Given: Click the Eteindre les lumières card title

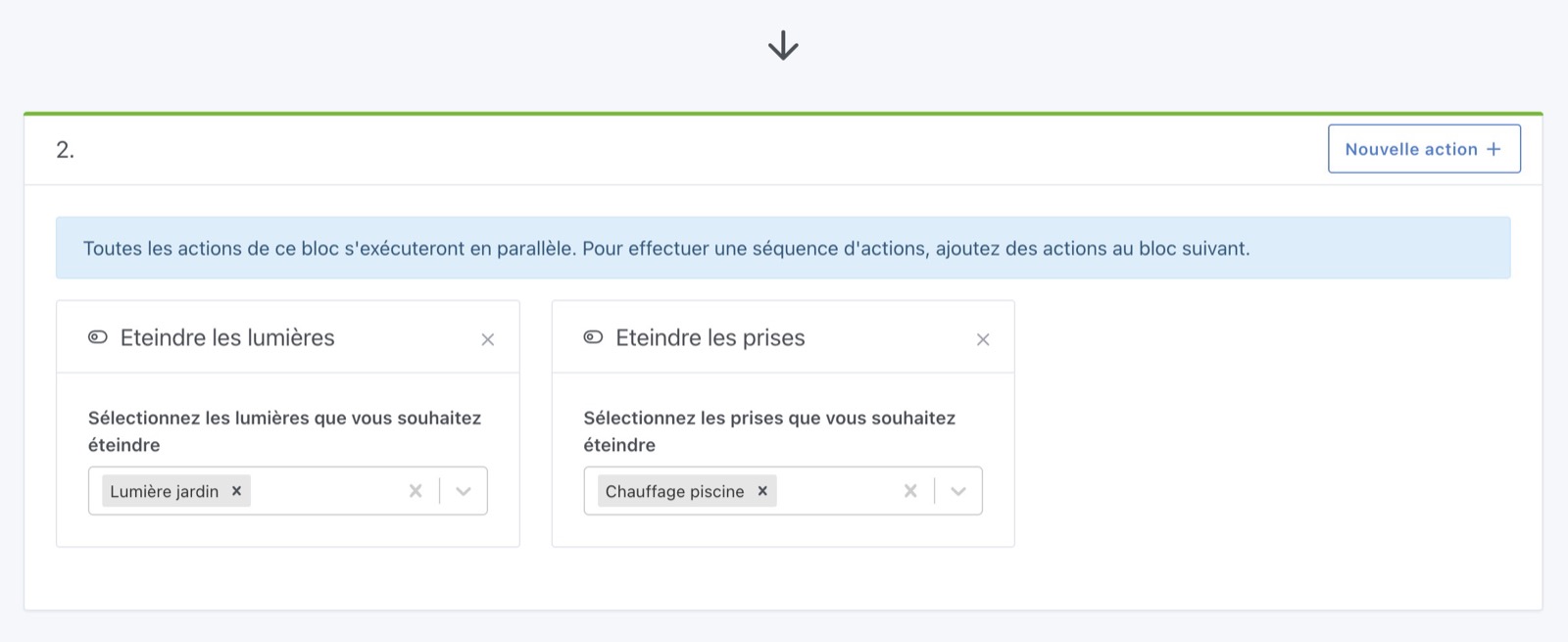Looking at the screenshot, I should 226,337.
